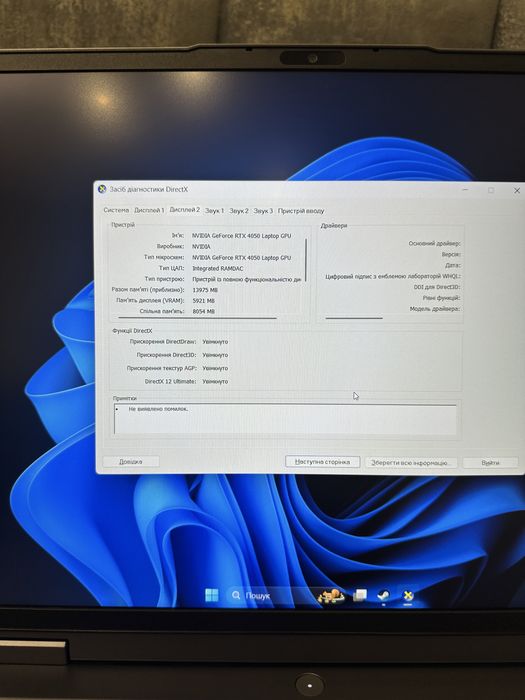525x700 pixels.
Task: Open the DirectX diagnostic taskbar icon
Action: pyautogui.click(x=408, y=596)
